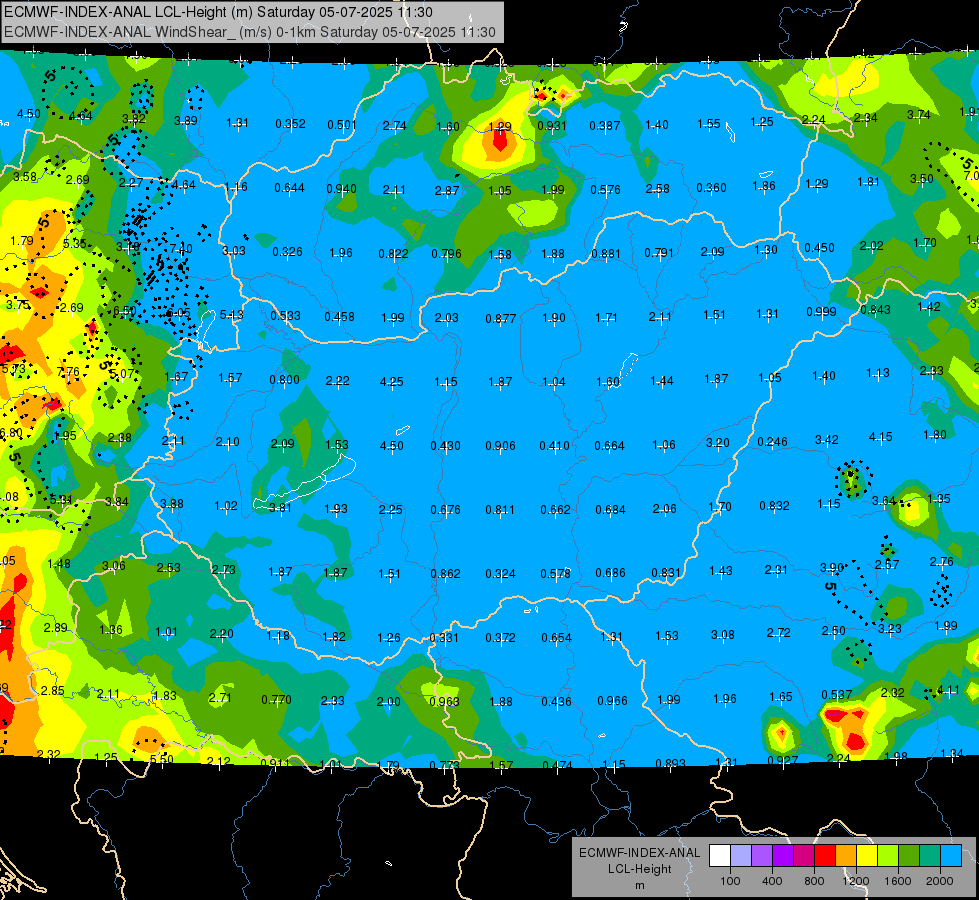Click the wind shear value 0.458

coord(340,317)
